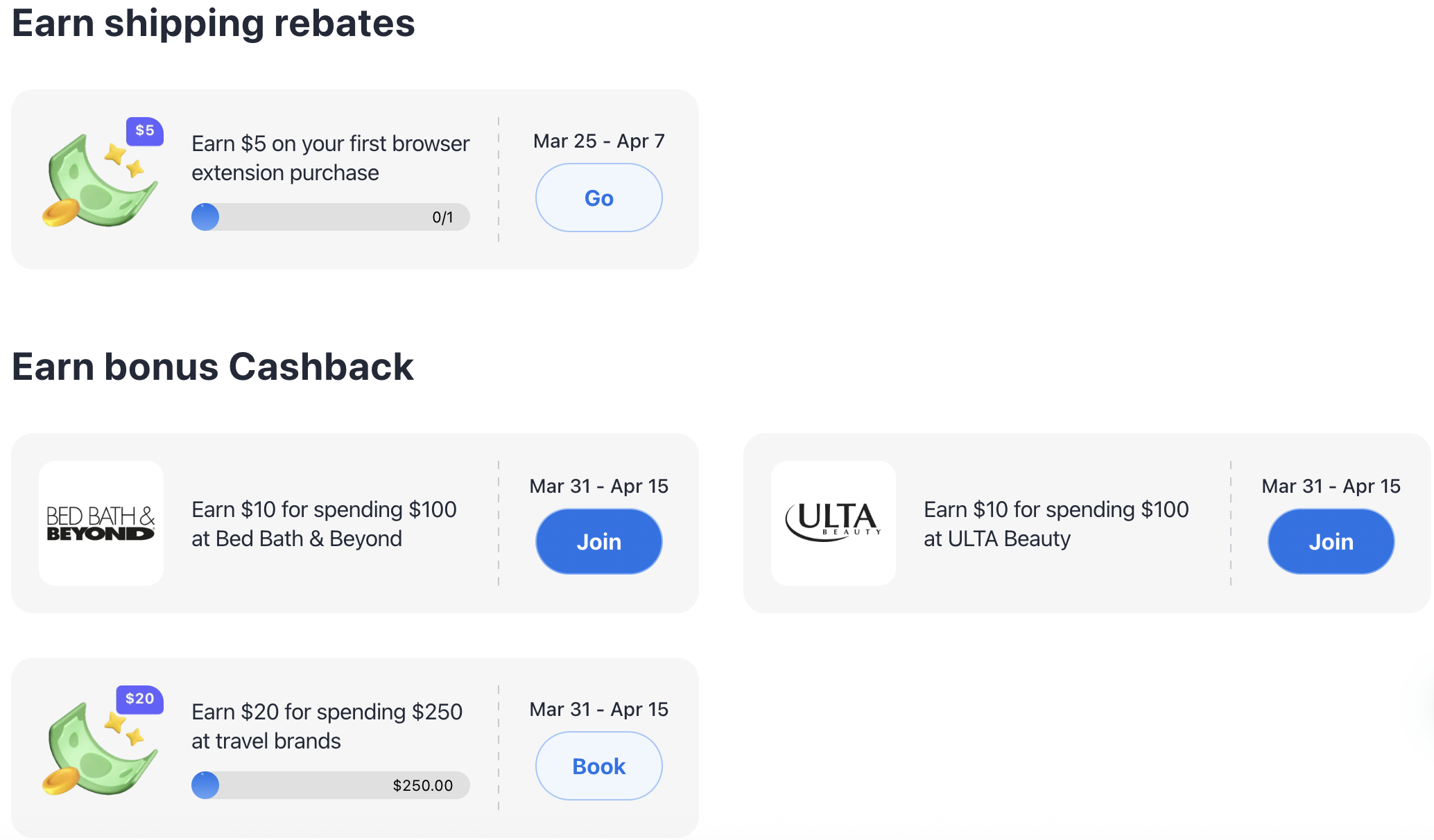Click the purple $5 badge
This screenshot has width=1434, height=840.
144,131
